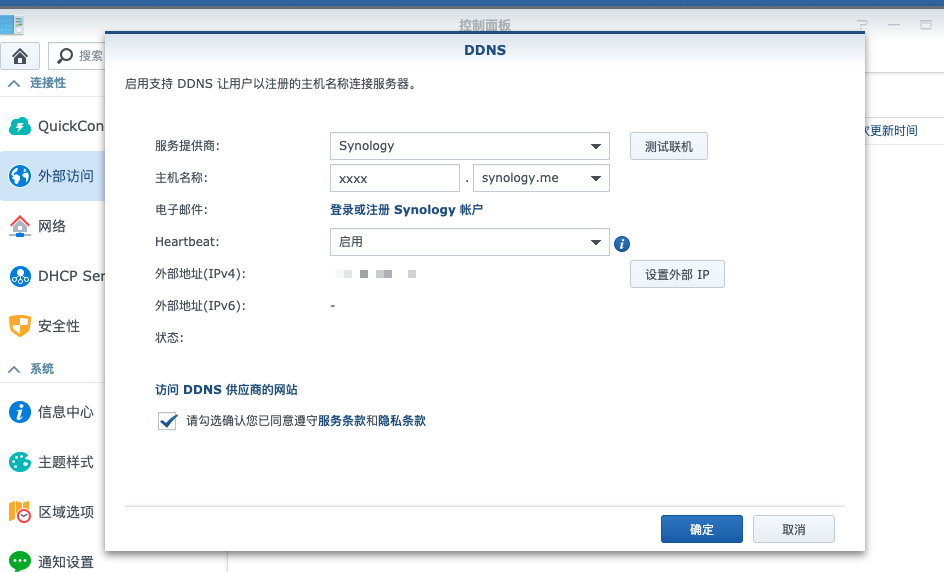Viewport: 944px width, 572px height.
Task: Click the Heartbeat info icon
Action: tap(622, 244)
